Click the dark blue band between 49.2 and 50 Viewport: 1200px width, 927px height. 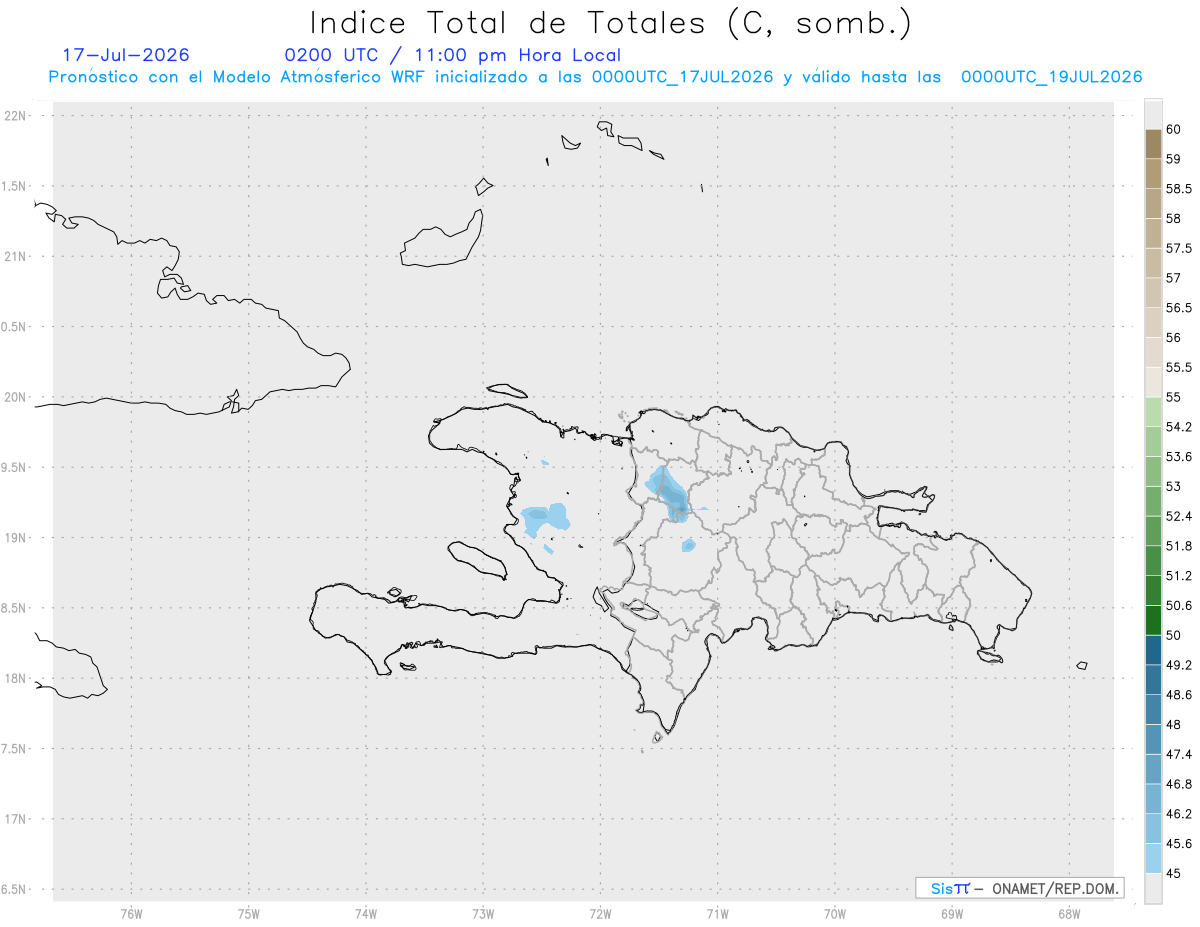(1153, 650)
